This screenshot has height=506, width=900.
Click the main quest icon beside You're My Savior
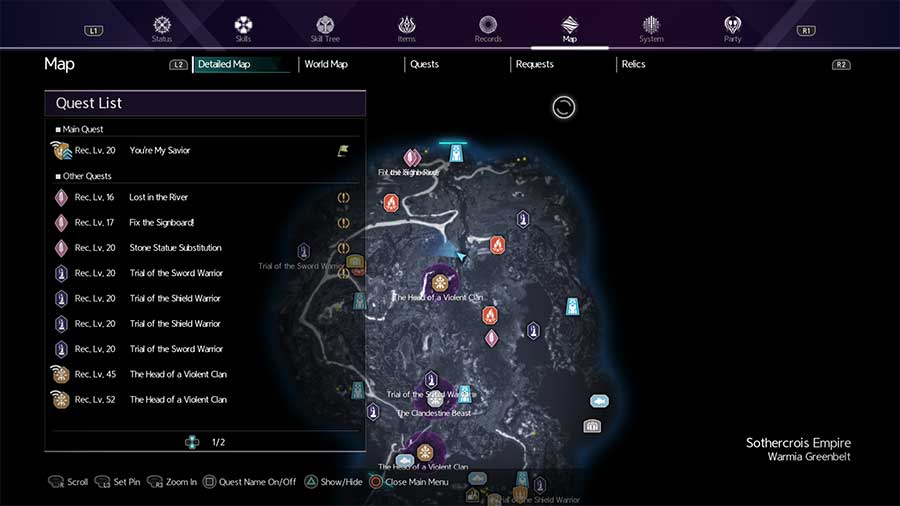coord(60,150)
